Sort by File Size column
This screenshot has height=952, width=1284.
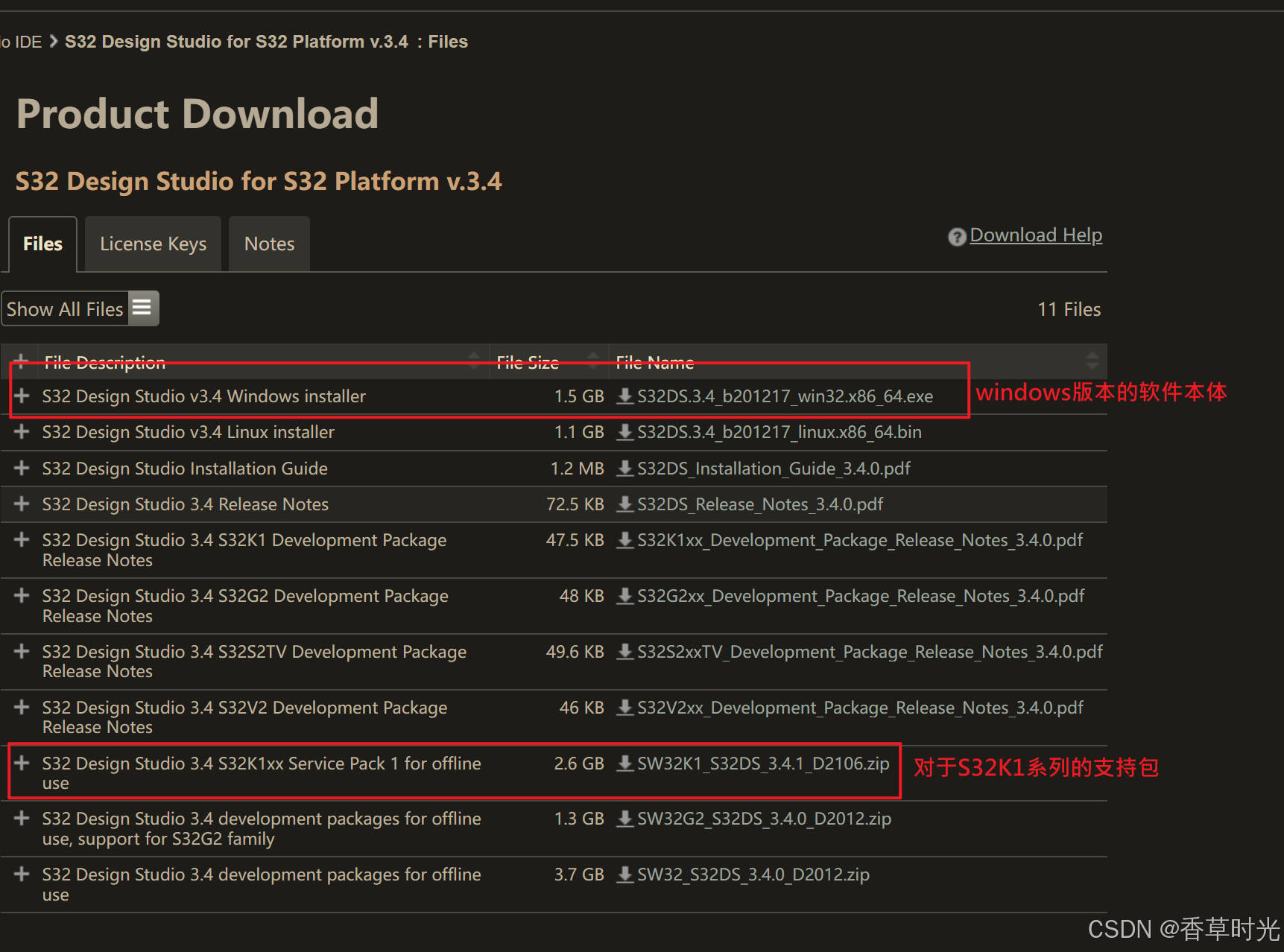548,362
